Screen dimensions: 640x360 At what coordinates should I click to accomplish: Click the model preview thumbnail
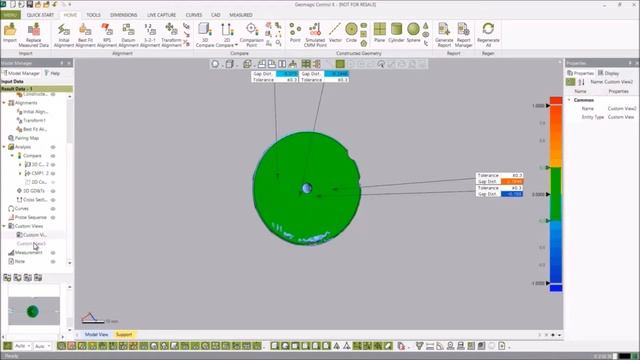pyautogui.click(x=33, y=311)
